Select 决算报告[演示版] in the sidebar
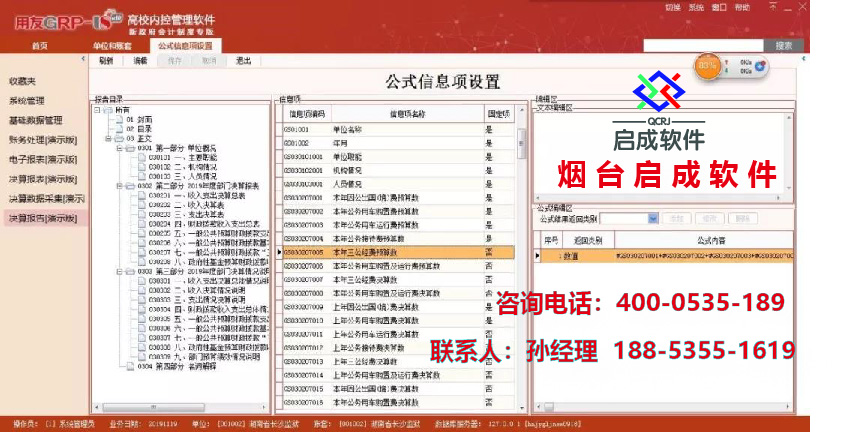Viewport: 842px width, 432px height. [43, 218]
